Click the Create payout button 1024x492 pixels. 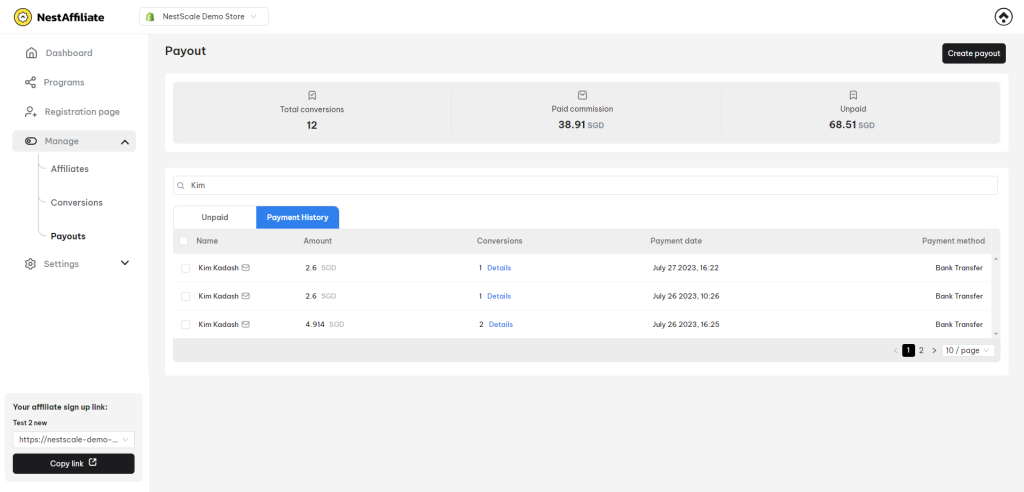(974, 54)
